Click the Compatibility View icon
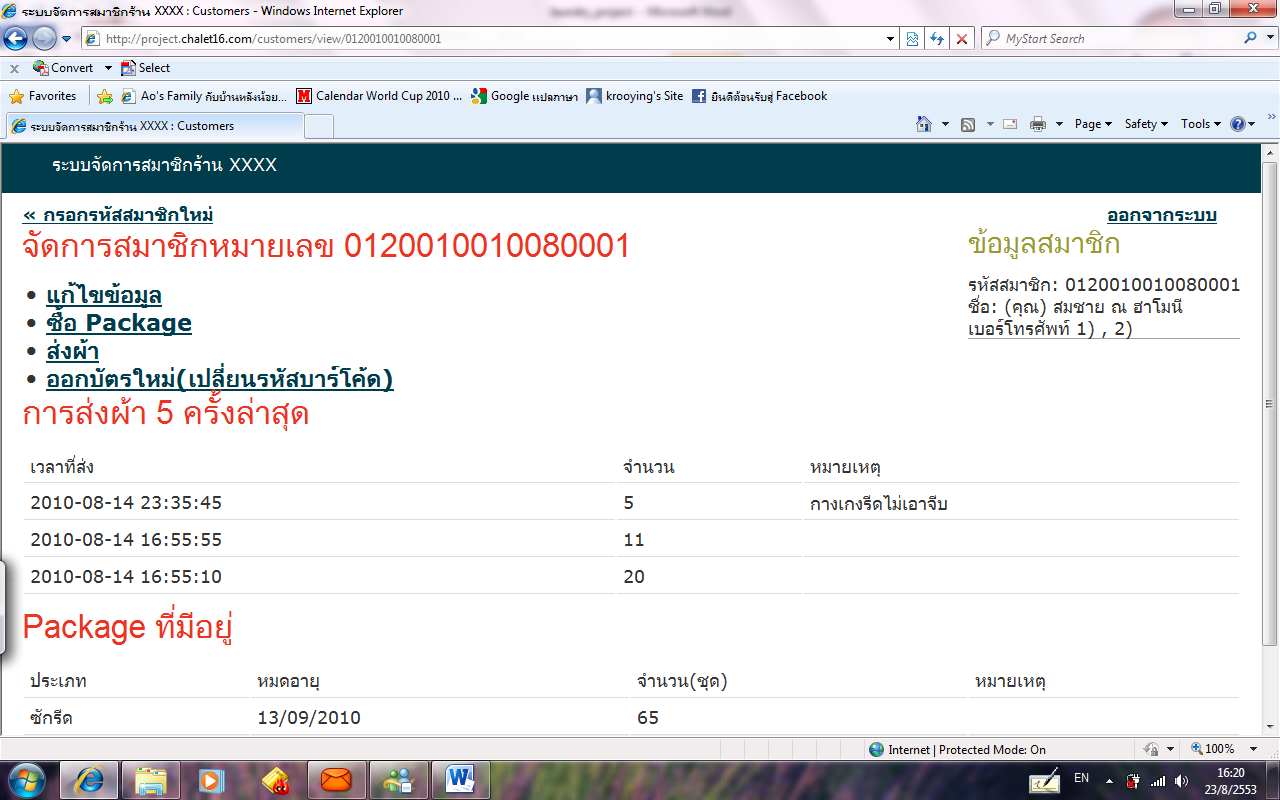The width and height of the screenshot is (1280, 800). point(912,39)
